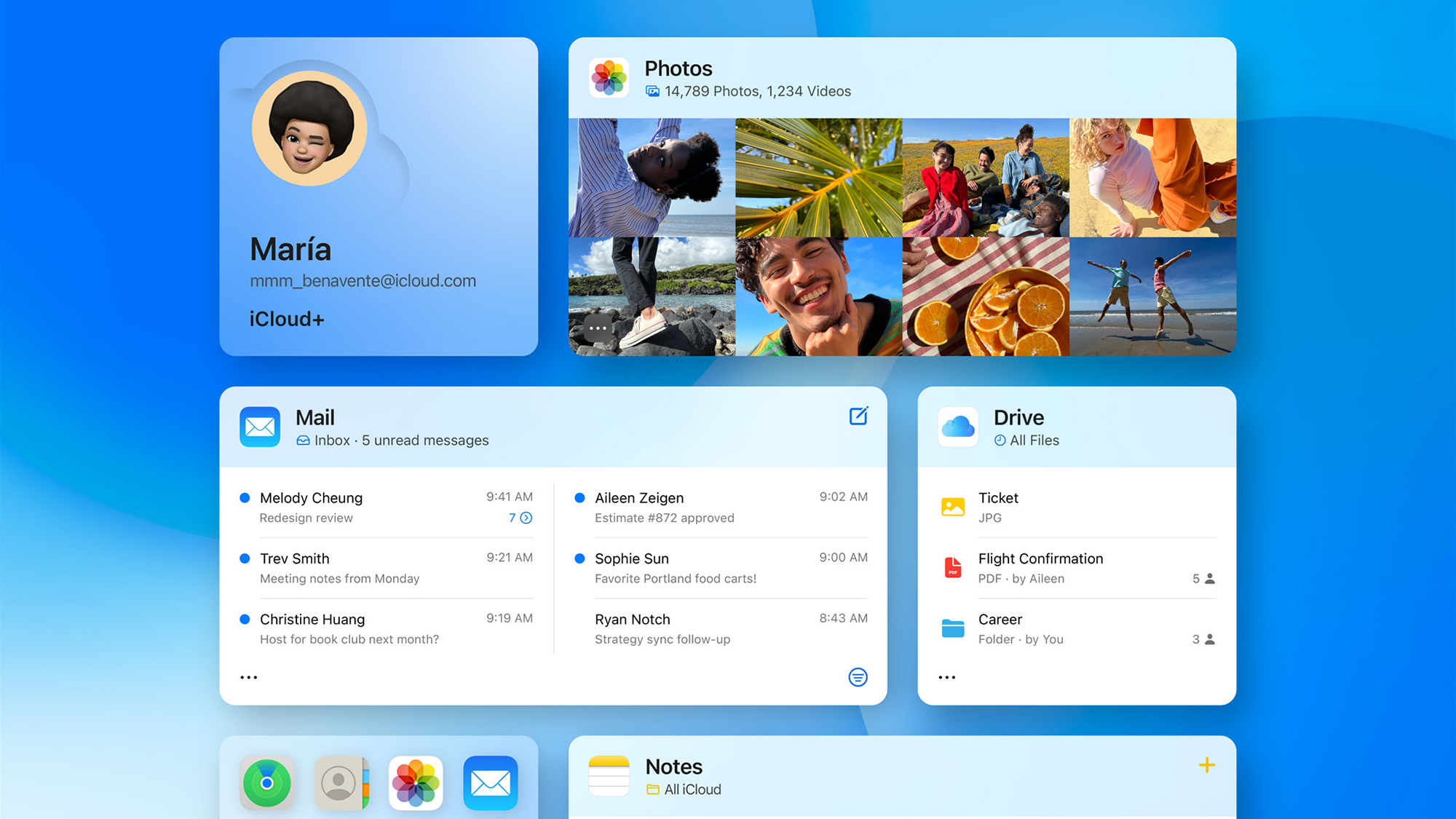
Task: Add a new note with the plus button
Action: [x=1206, y=765]
